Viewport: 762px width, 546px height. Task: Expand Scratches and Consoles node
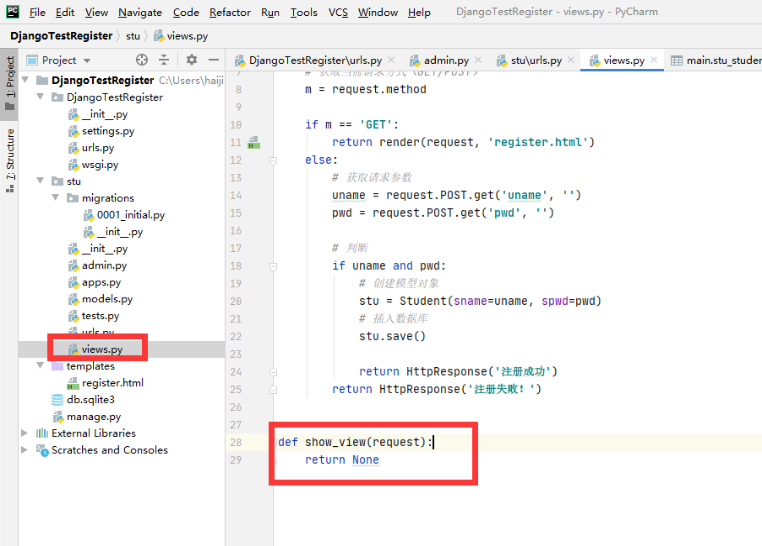coord(24,450)
